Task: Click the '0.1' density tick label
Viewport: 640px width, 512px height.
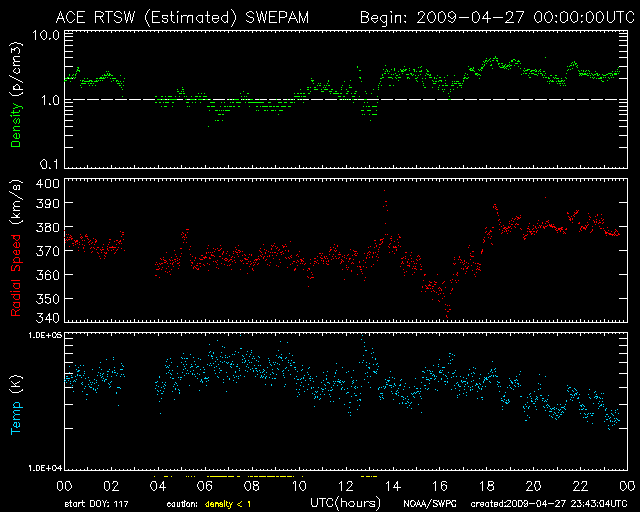Action: point(49,165)
